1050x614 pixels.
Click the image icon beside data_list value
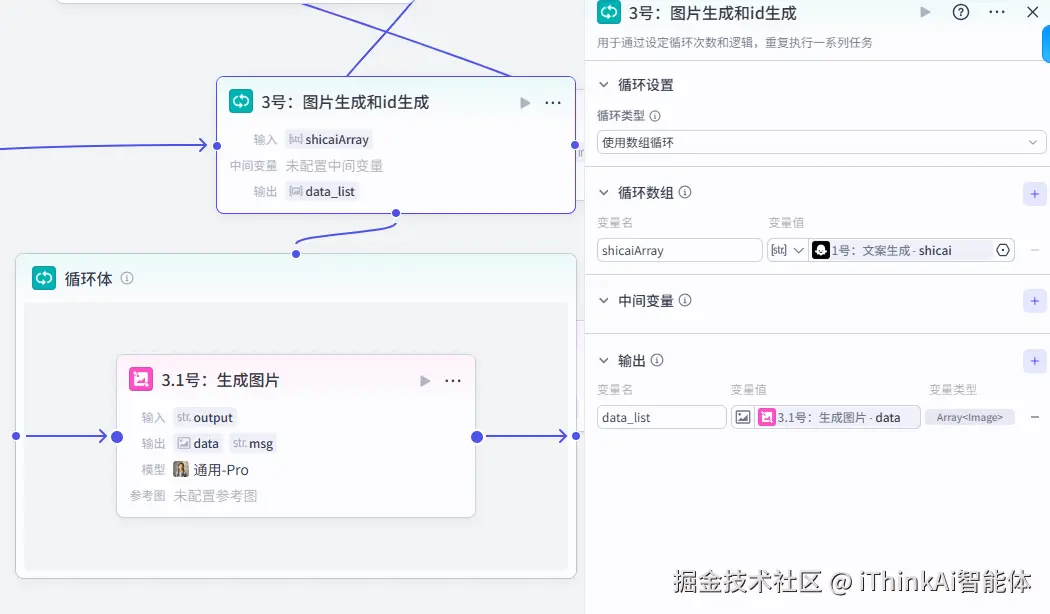coord(742,417)
